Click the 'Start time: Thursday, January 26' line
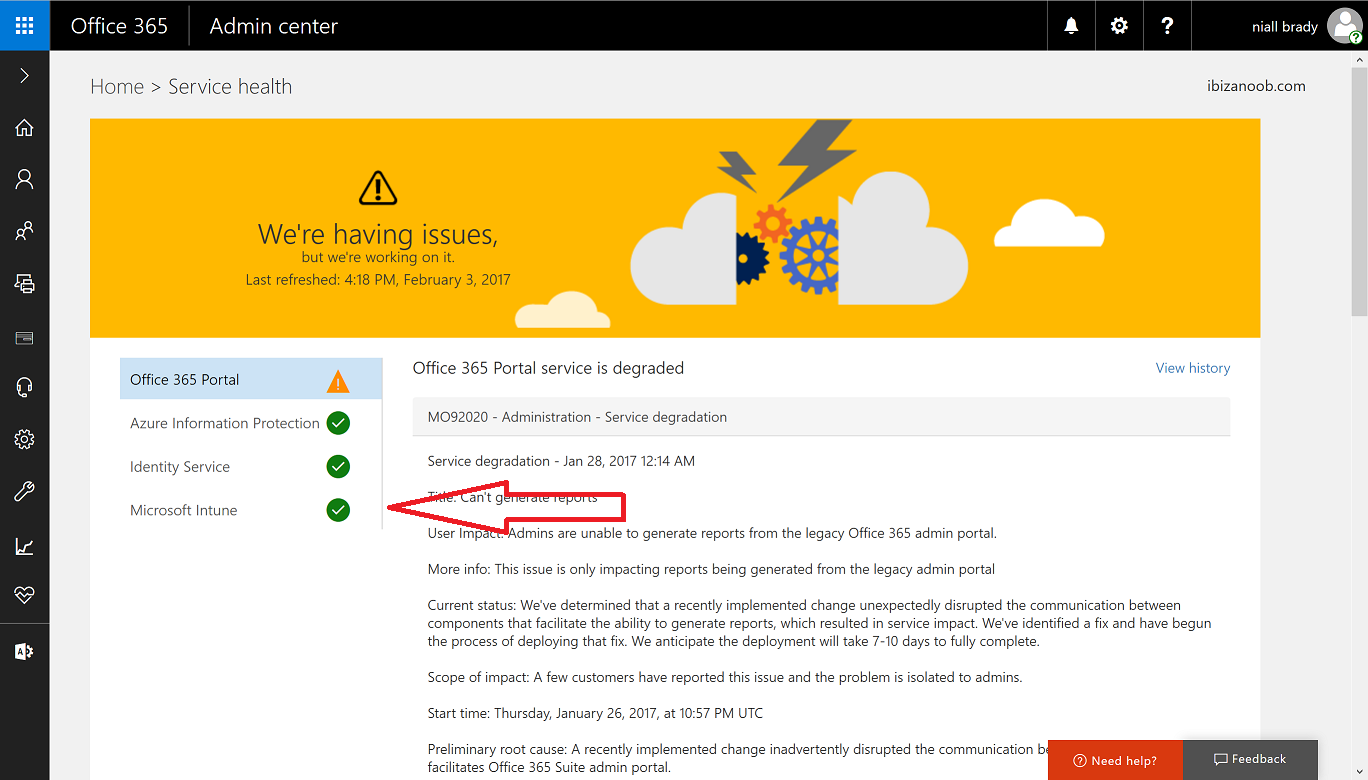Screen dimensions: 1368x780 pos(595,713)
